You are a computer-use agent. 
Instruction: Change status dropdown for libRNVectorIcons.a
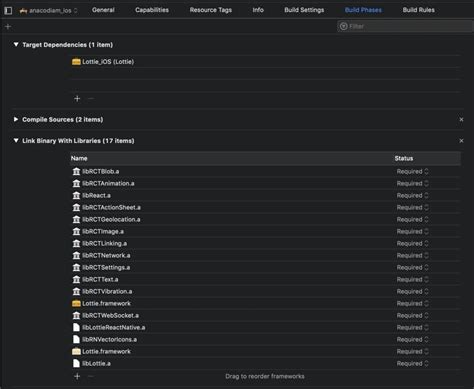click(x=412, y=339)
